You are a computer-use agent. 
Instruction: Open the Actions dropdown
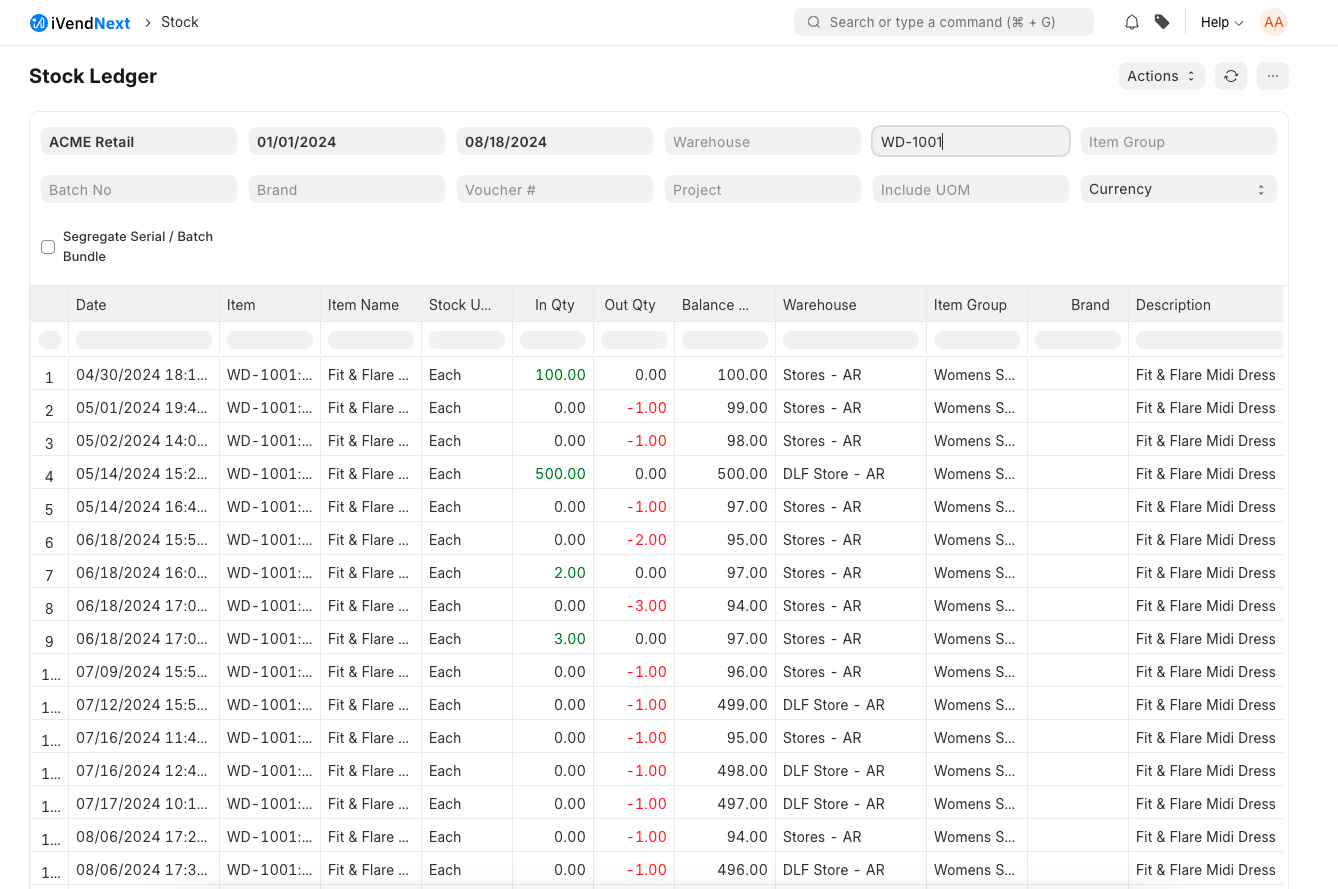1161,76
